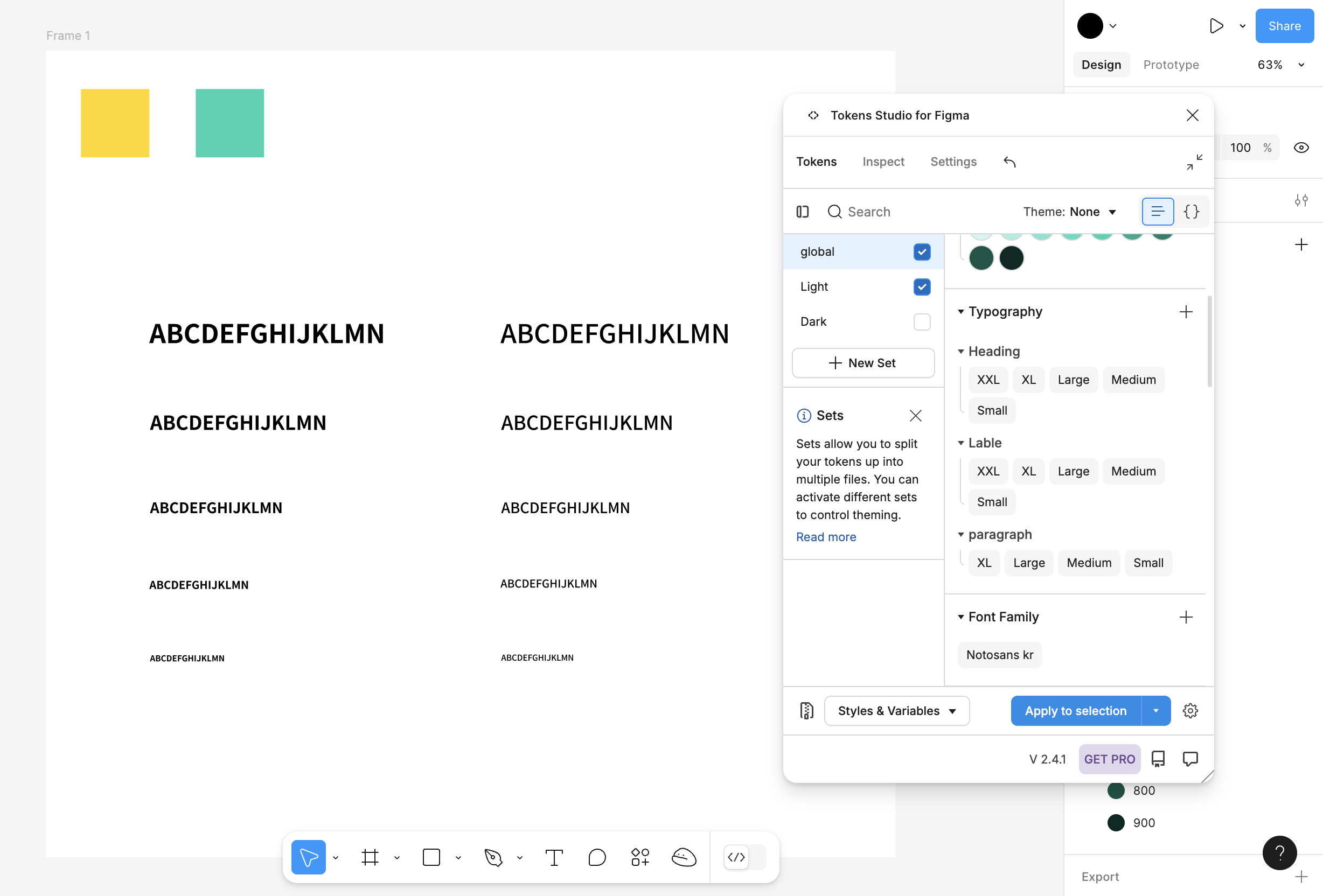
Task: Open the Theme dropdown
Action: pos(1070,212)
